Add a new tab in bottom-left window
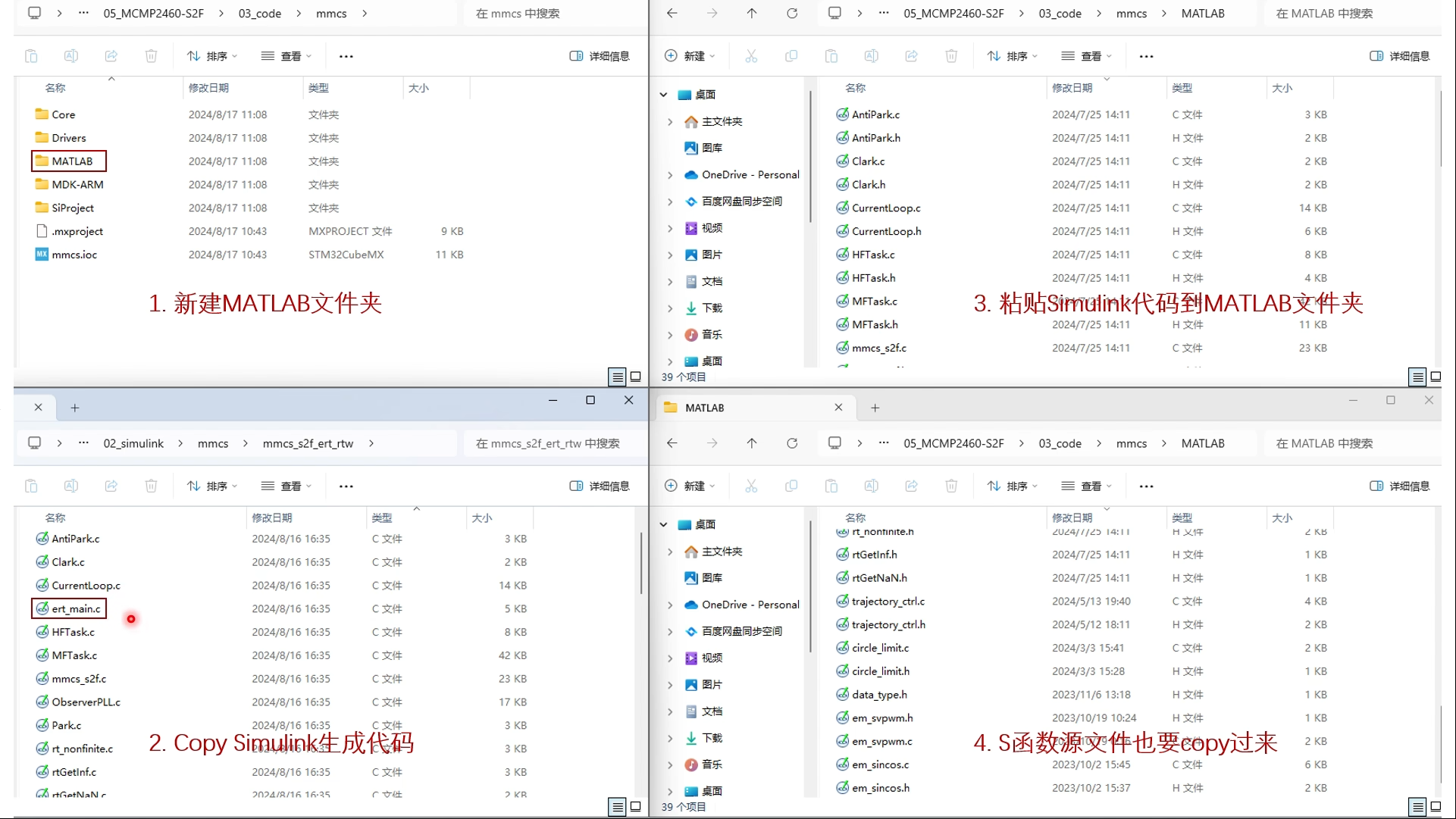This screenshot has height=819, width=1456. click(x=74, y=408)
